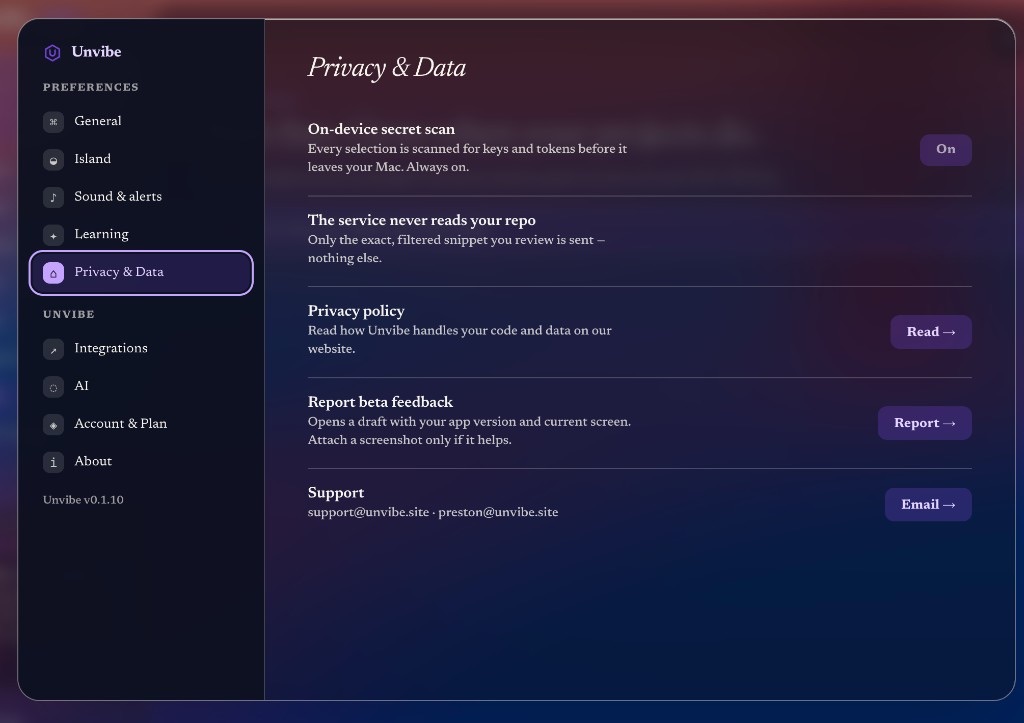Screen dimensions: 1024x723
Task: Click the Email support button
Action: tap(928, 504)
